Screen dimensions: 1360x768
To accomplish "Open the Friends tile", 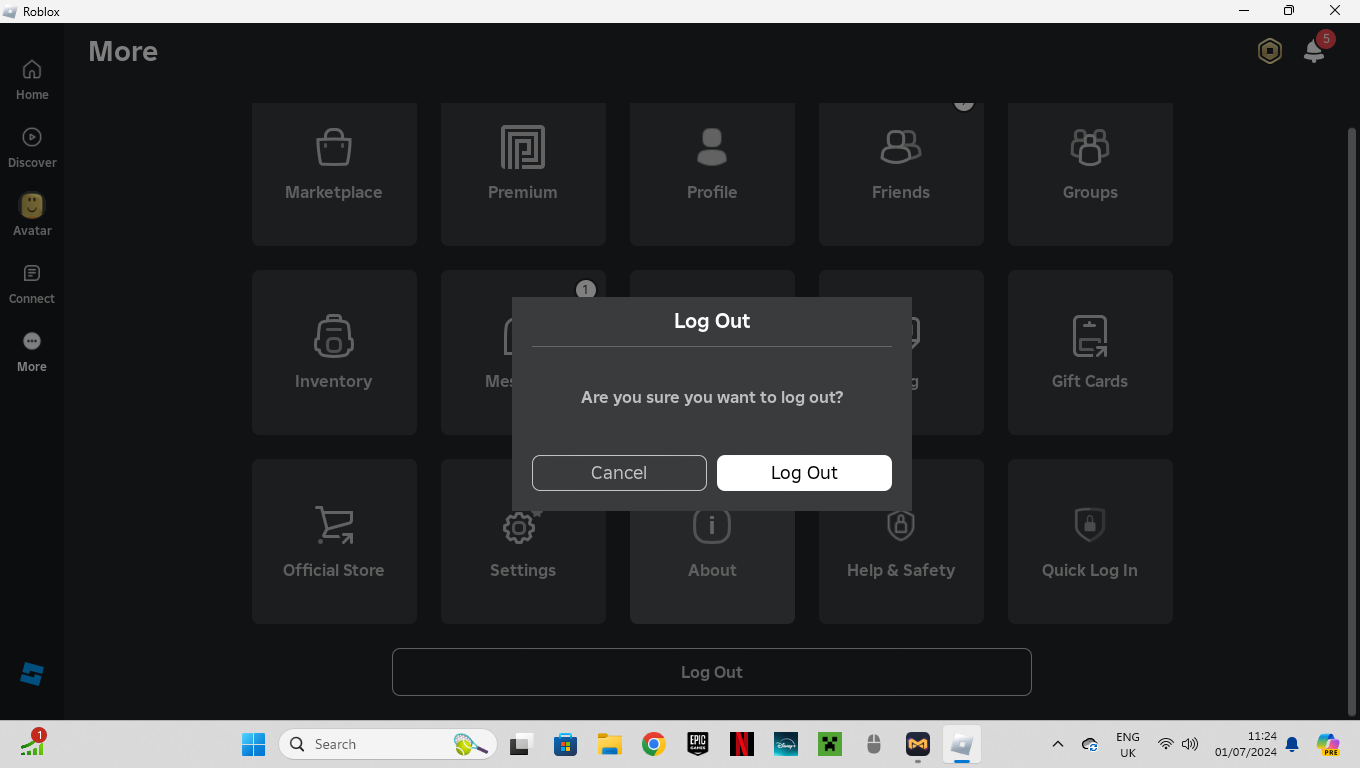I will click(901, 174).
